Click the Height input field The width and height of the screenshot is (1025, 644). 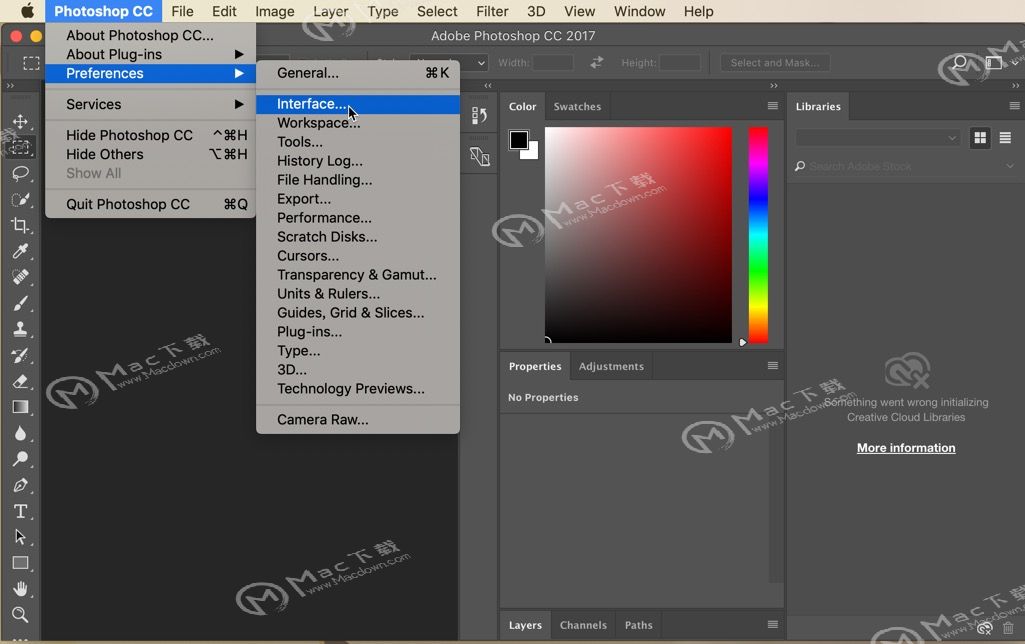[x=680, y=63]
